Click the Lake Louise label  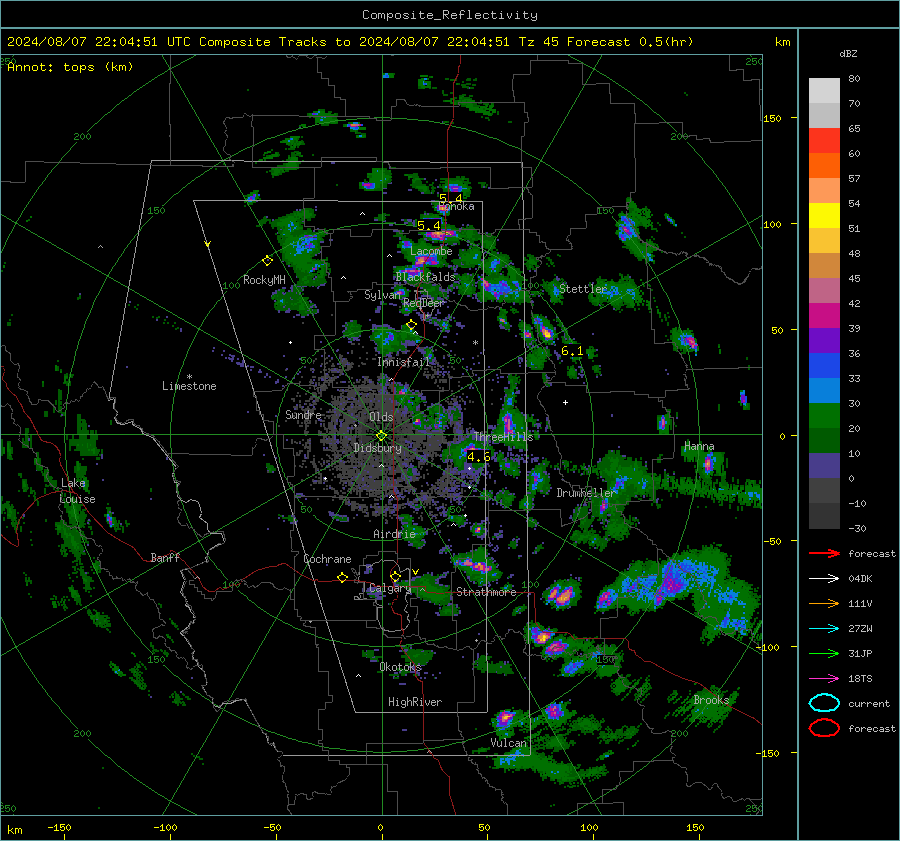click(77, 491)
